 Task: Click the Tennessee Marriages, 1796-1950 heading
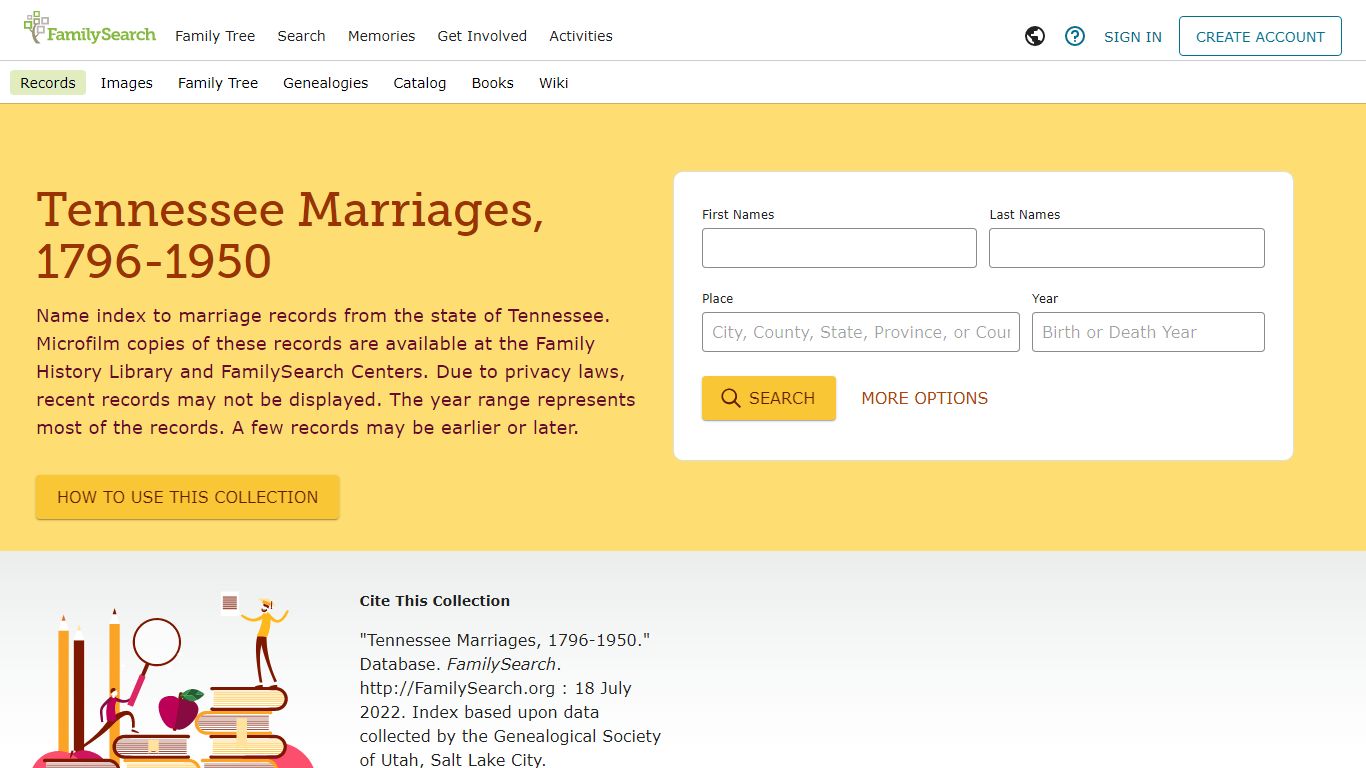pyautogui.click(x=290, y=235)
